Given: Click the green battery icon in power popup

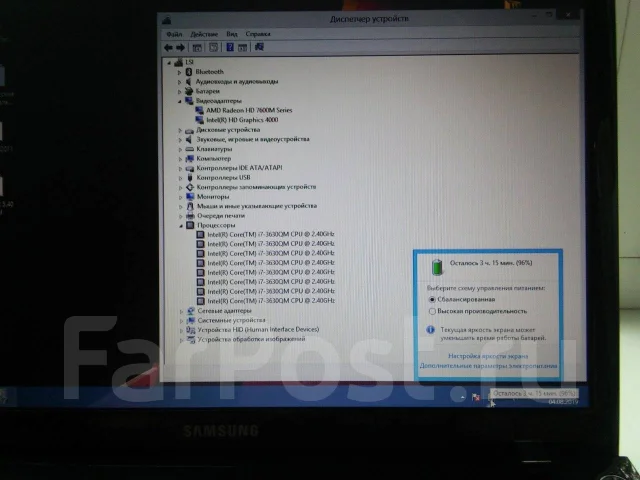Looking at the screenshot, I should [x=437, y=267].
